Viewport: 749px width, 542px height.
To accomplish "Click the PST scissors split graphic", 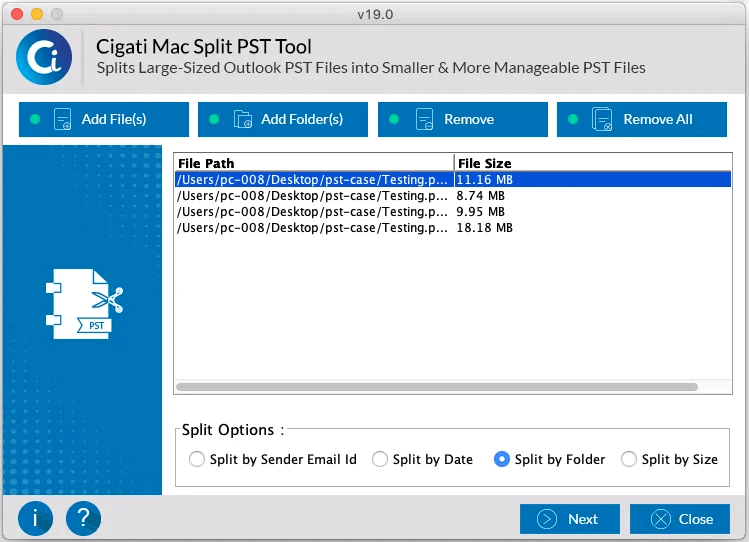I will tap(85, 304).
